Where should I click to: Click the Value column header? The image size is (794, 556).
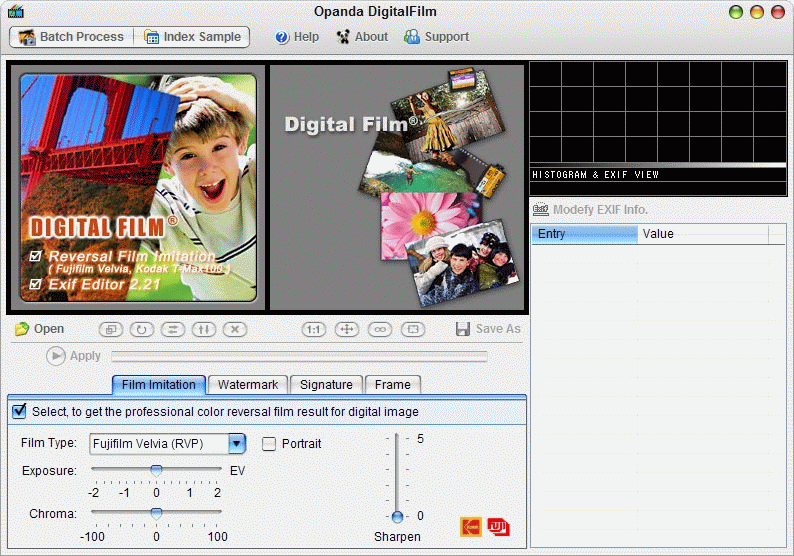pyautogui.click(x=703, y=234)
